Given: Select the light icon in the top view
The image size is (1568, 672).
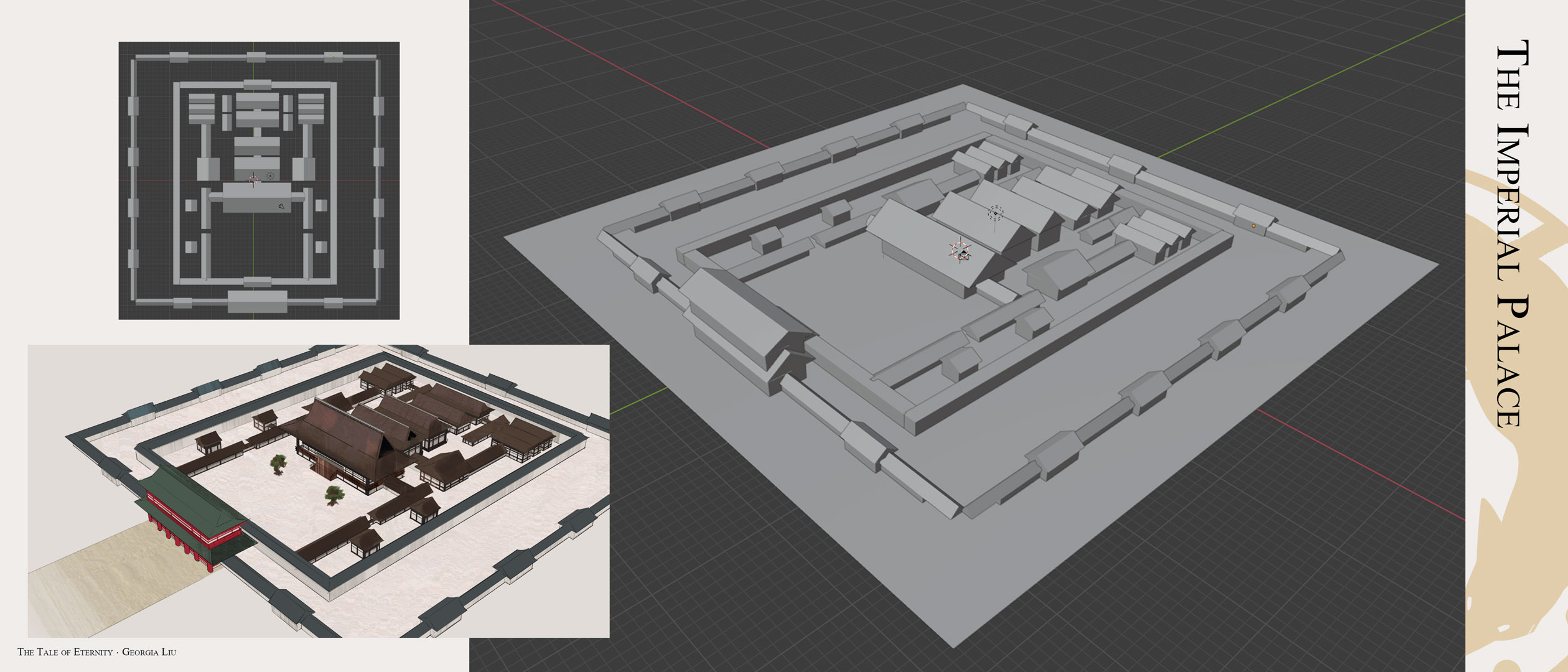Looking at the screenshot, I should (x=271, y=176).
